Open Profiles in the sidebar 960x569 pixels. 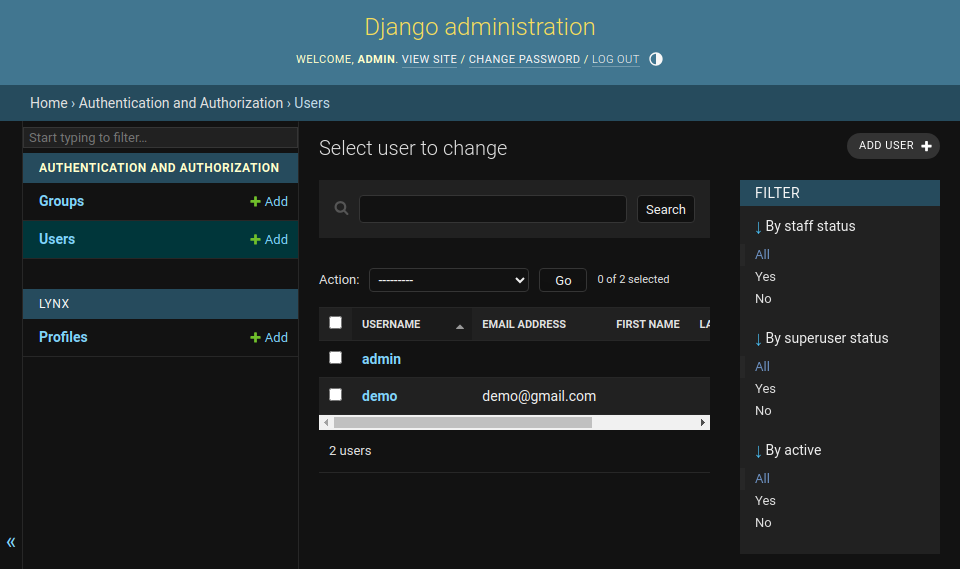pyautogui.click(x=63, y=337)
